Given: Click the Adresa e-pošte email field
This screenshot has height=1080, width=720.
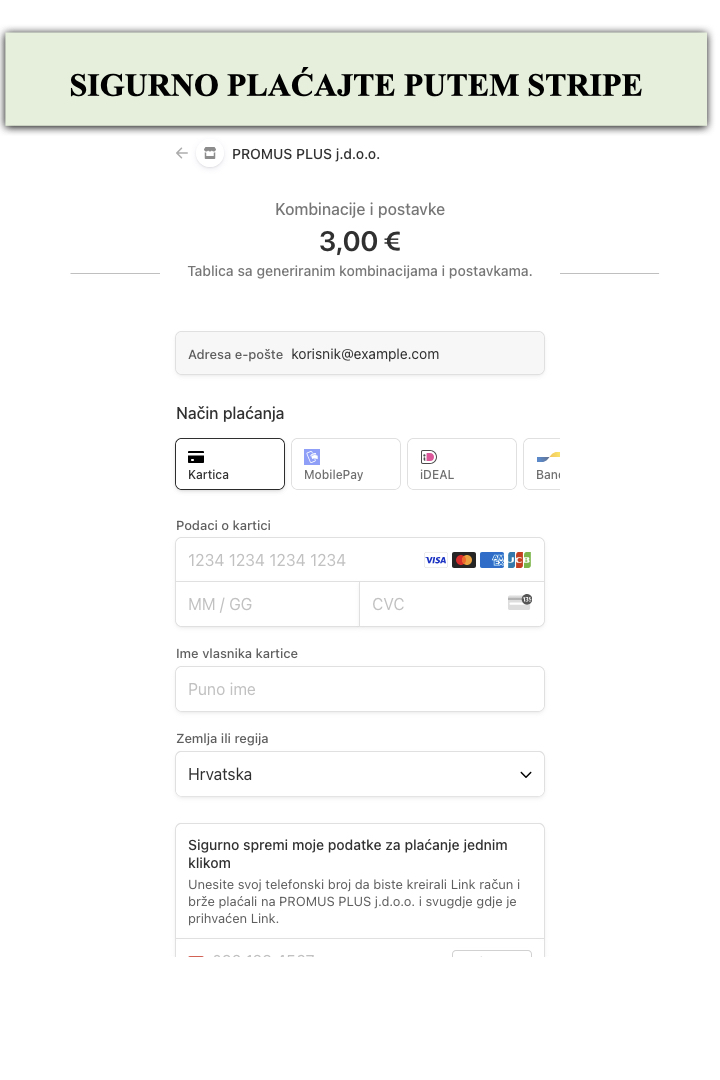Looking at the screenshot, I should point(360,353).
